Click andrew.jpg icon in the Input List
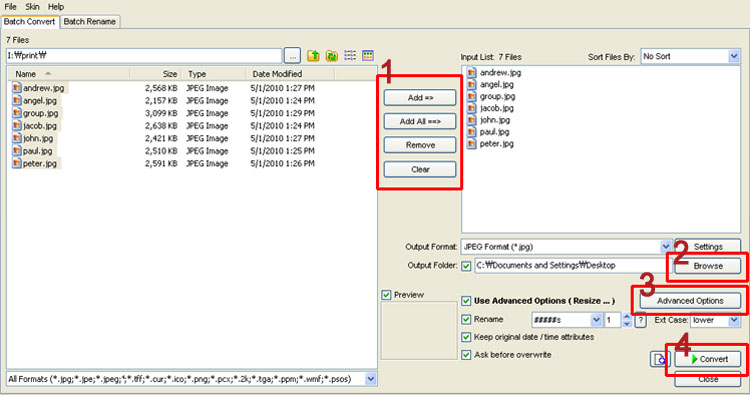 point(472,73)
